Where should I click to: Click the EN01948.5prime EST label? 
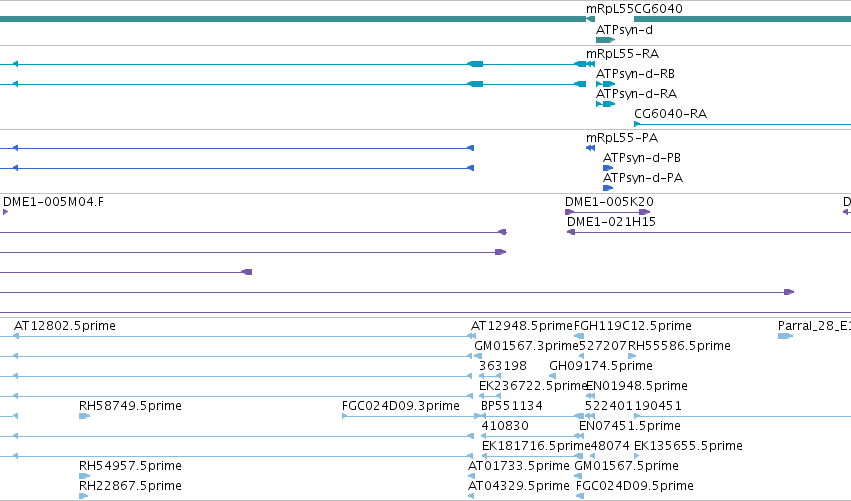(x=637, y=386)
